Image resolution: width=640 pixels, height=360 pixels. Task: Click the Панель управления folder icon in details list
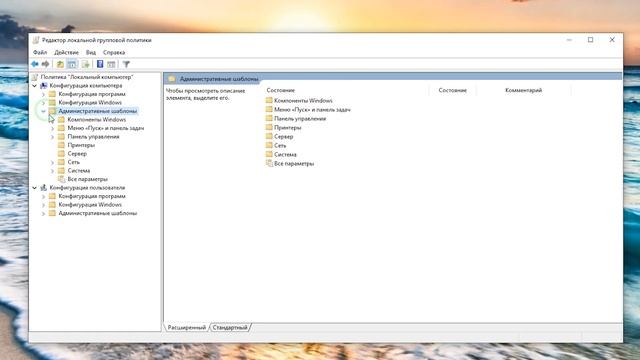(269, 118)
